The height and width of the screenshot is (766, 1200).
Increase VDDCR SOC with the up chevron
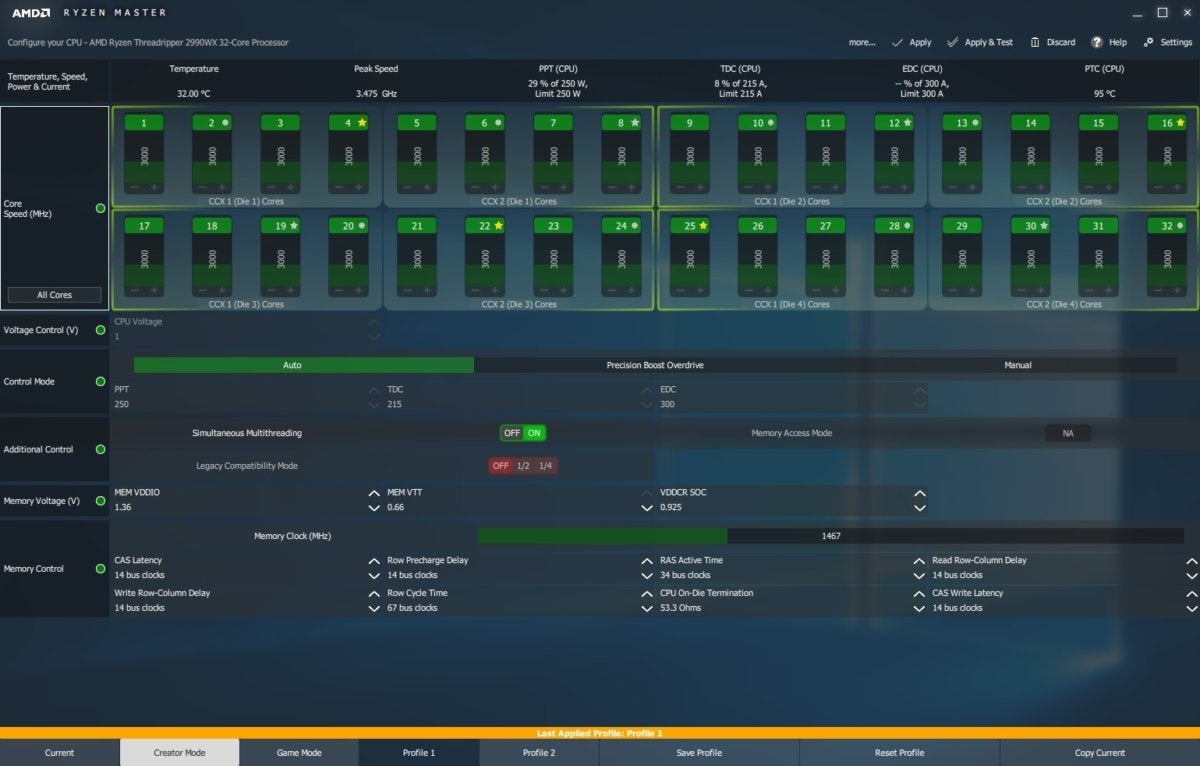pos(919,493)
